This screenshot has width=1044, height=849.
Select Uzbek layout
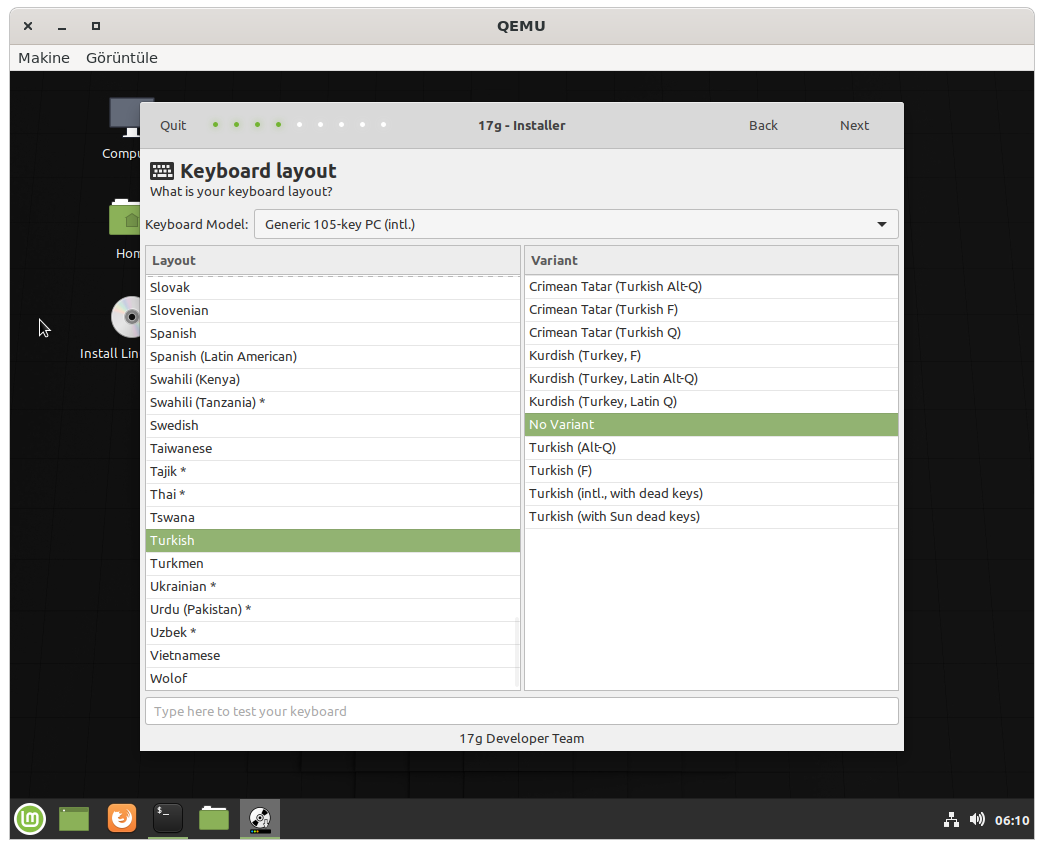pyautogui.click(x=333, y=633)
